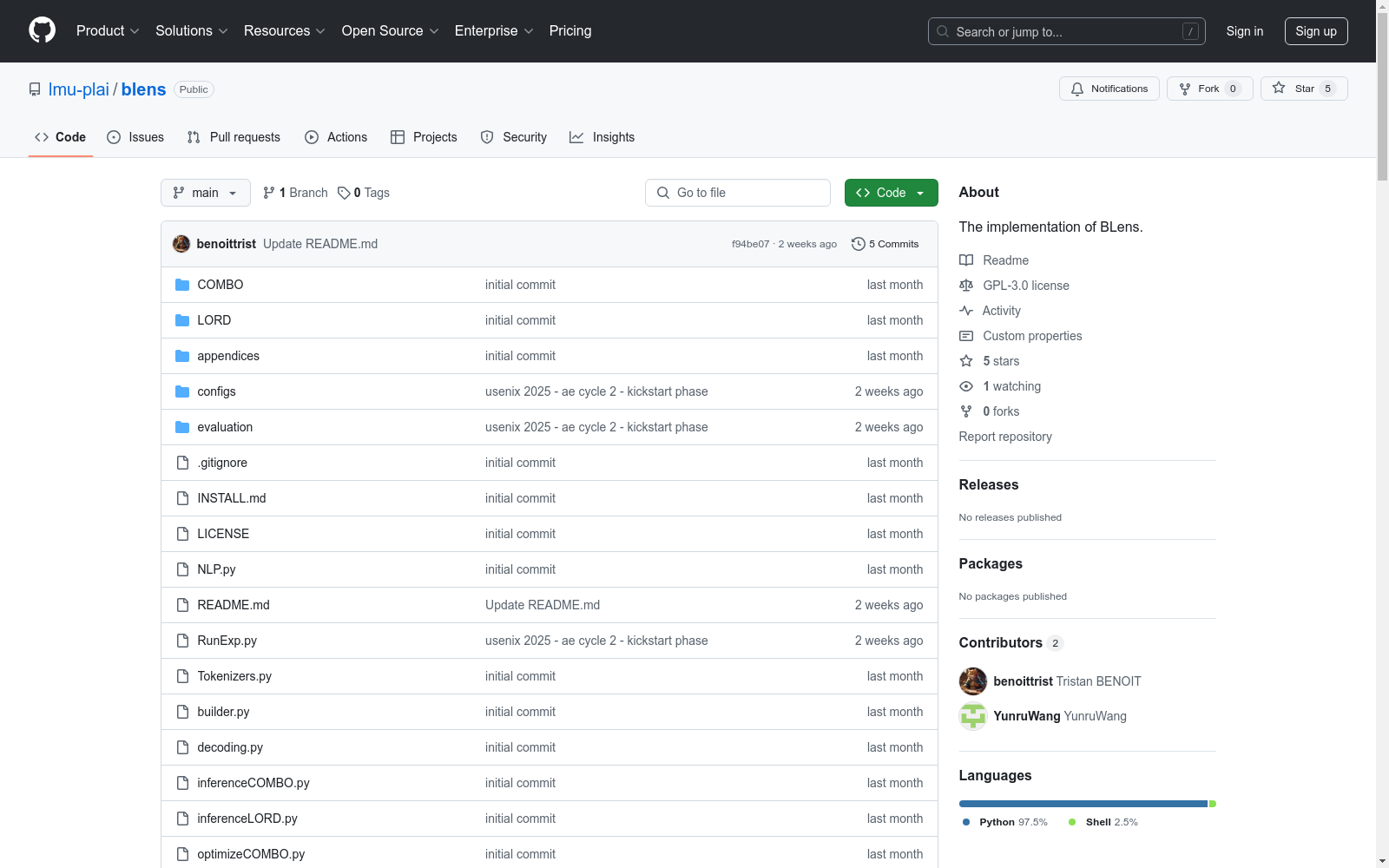
Task: Open the LORD folder icon
Action: pyautogui.click(x=182, y=320)
